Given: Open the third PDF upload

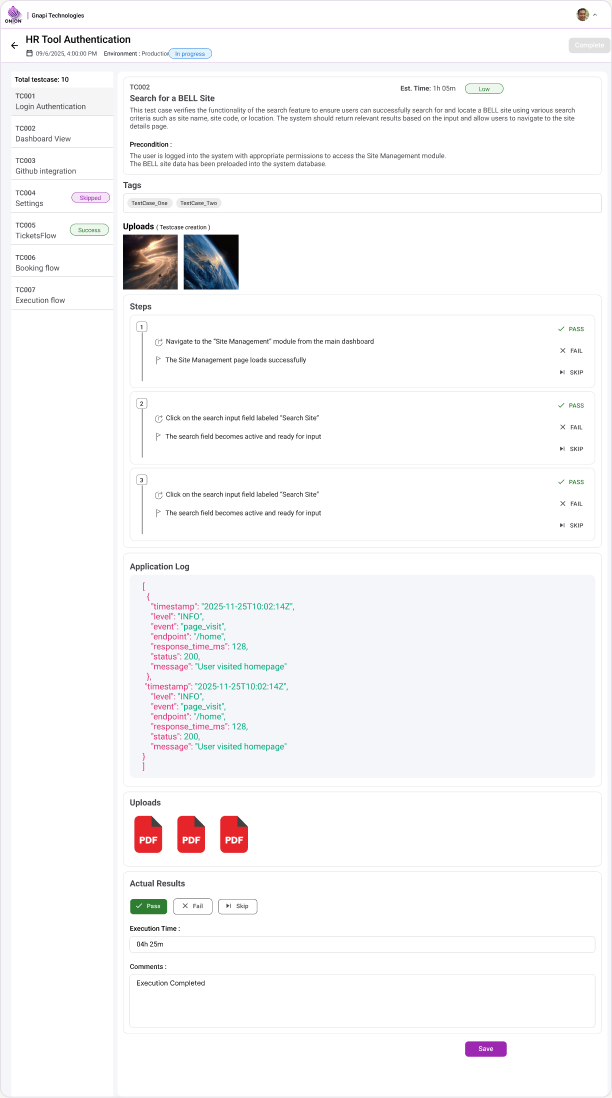Looking at the screenshot, I should [x=234, y=834].
